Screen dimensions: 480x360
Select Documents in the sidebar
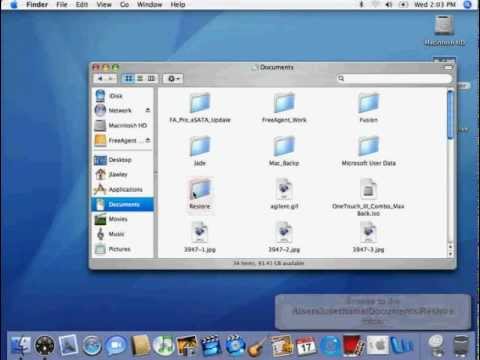pyautogui.click(x=123, y=204)
